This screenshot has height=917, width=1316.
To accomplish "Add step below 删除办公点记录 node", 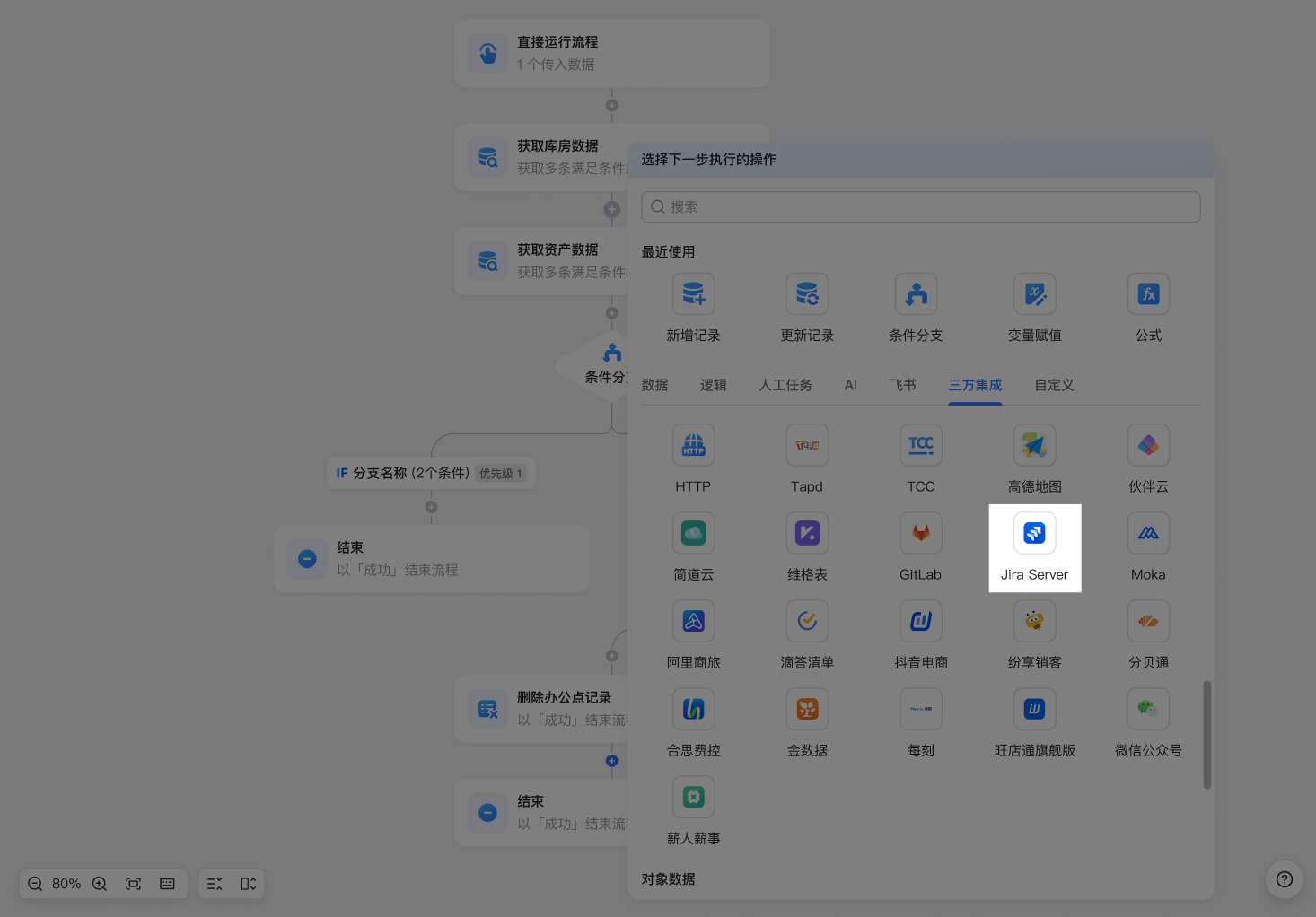I will (611, 761).
